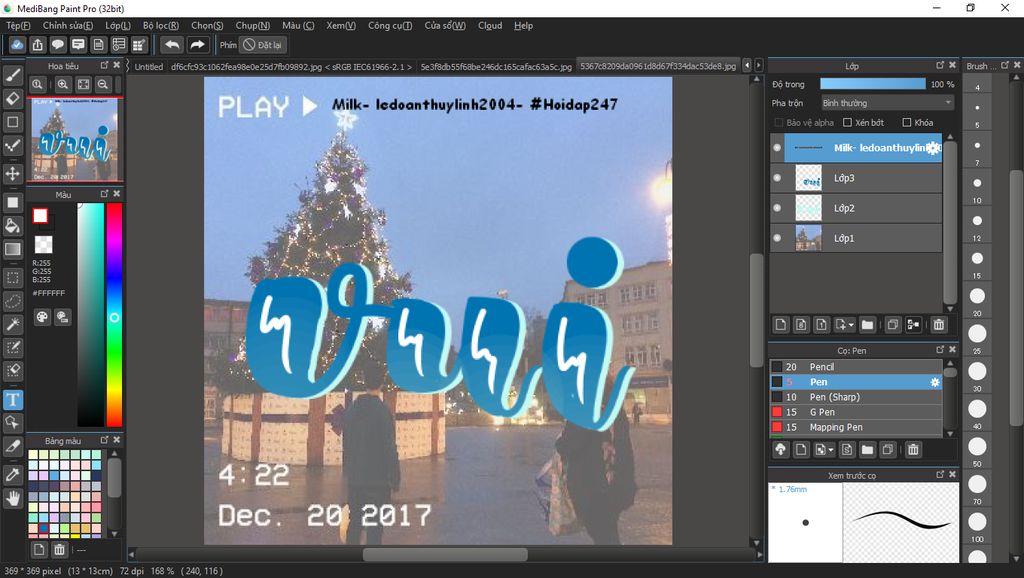Viewport: 1024px width, 578px height.
Task: Select the Lasso tool
Action: tap(12, 301)
